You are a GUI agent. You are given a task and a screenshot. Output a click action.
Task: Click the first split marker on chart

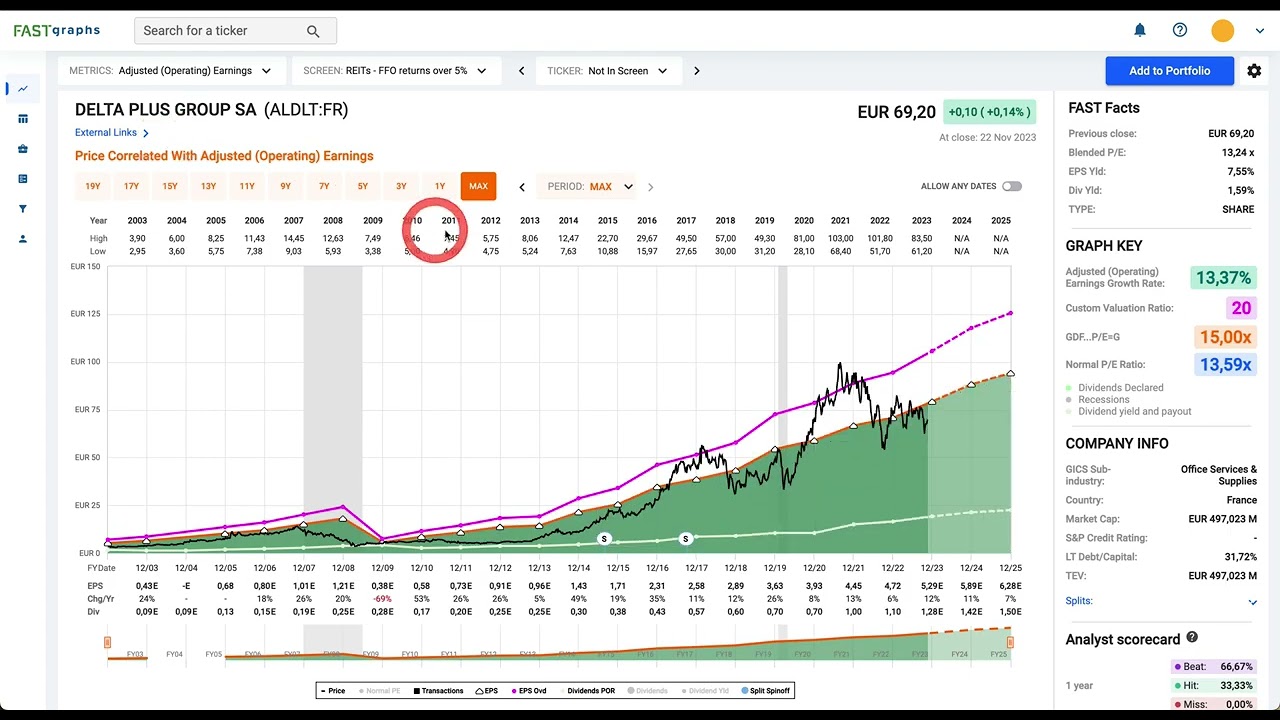point(604,539)
